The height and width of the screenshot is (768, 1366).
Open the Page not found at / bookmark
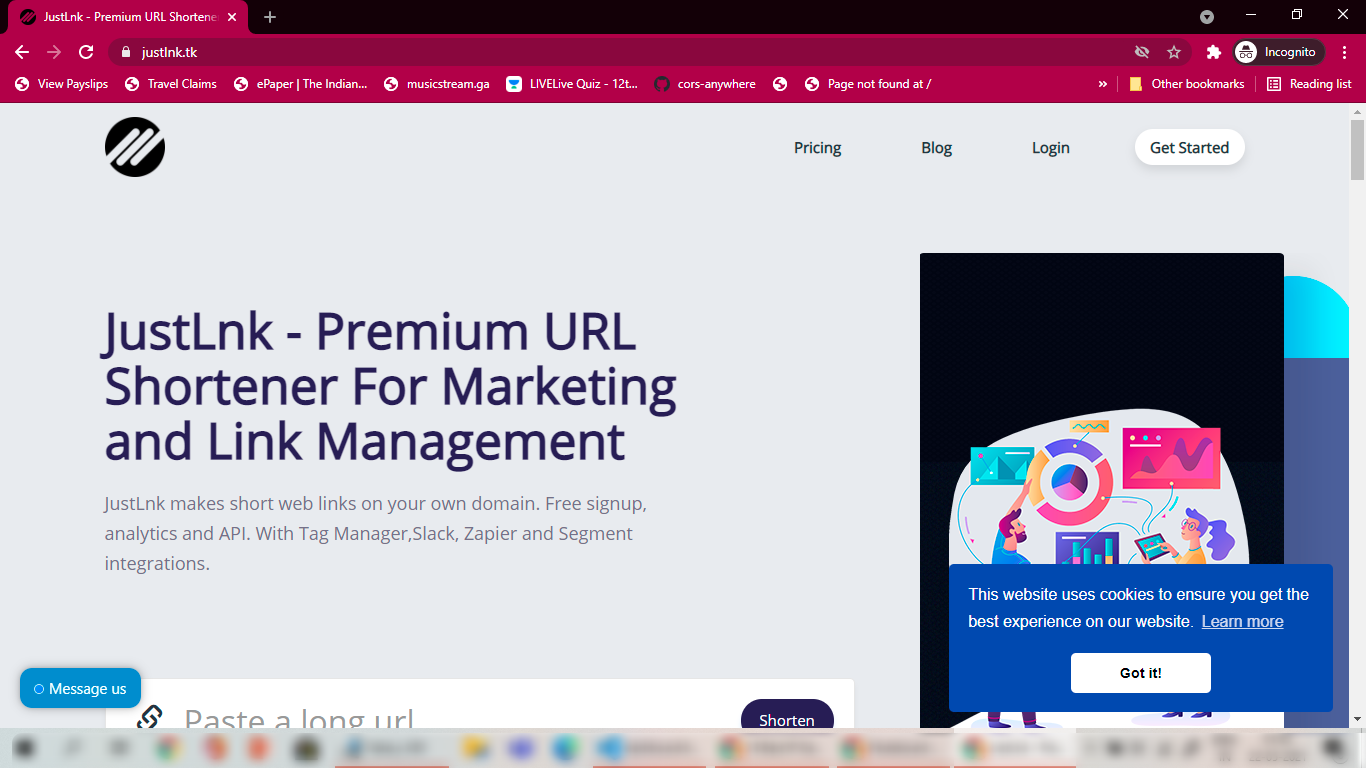coord(868,84)
